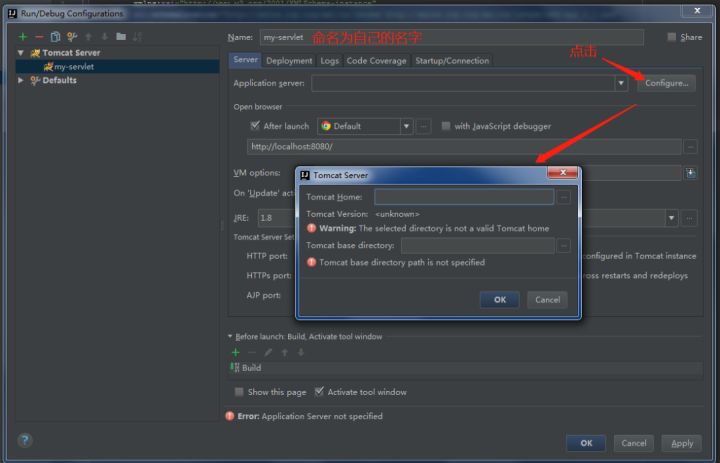Click browse button next to JRE field
This screenshot has width=720, height=463.
pyautogui.click(x=689, y=218)
